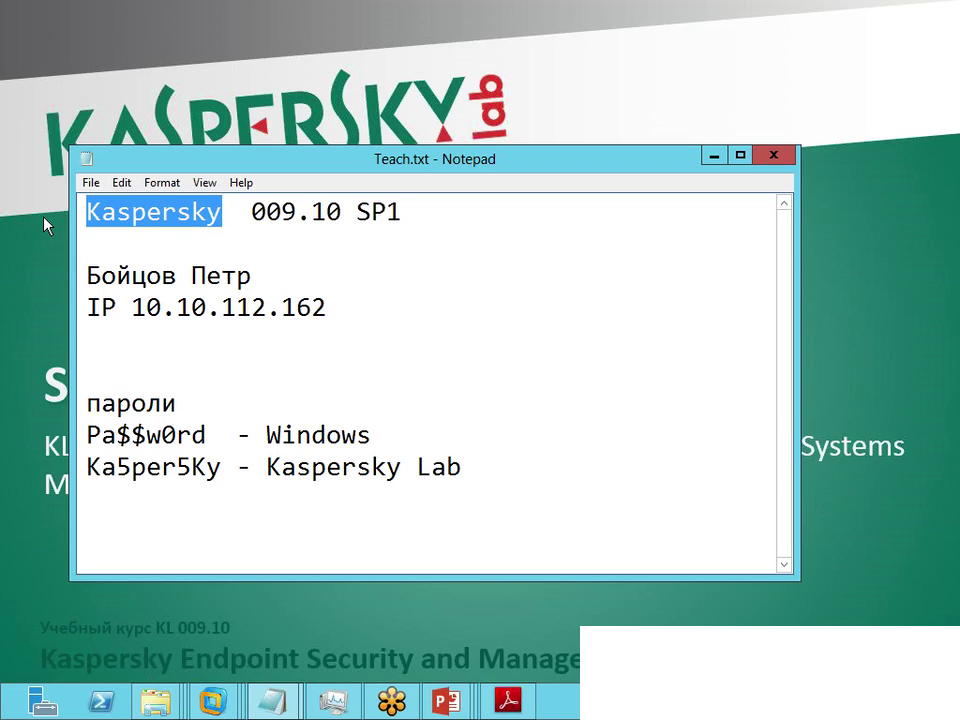Open Server Manager from the taskbar
Screen dimensions: 960x720
point(42,702)
